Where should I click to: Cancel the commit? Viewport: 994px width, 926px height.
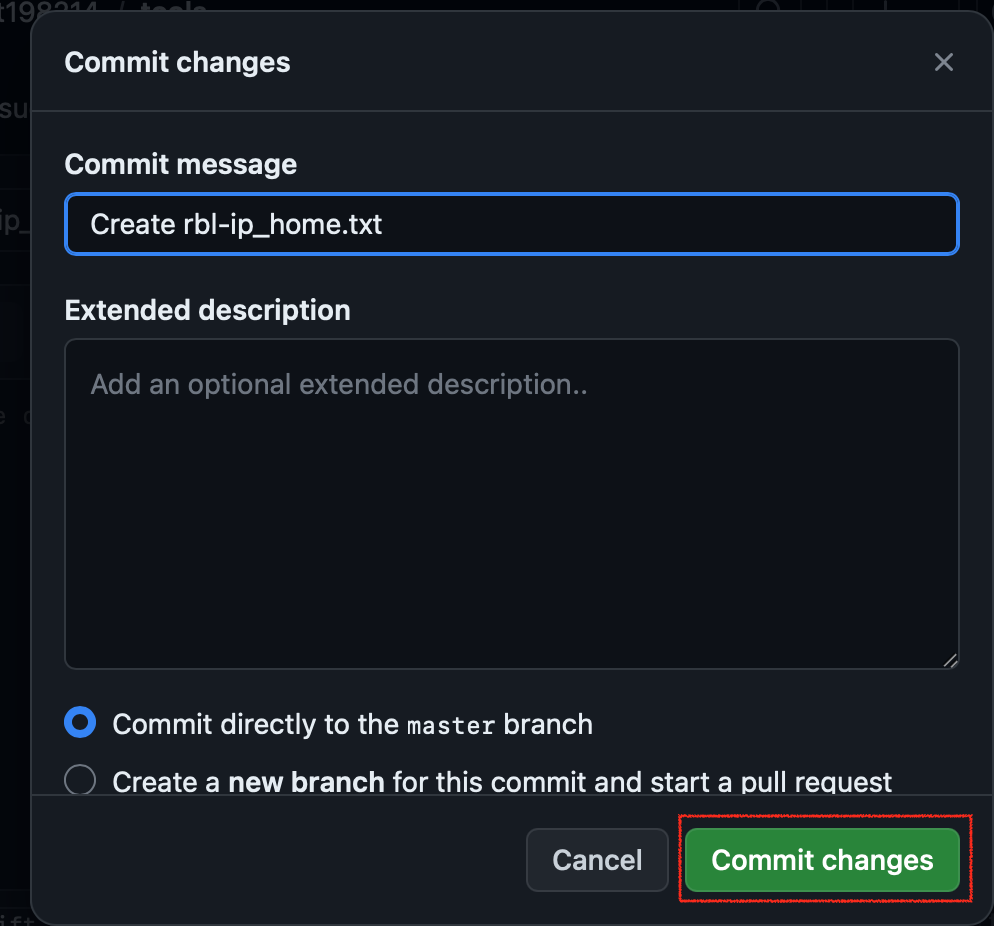(x=597, y=860)
